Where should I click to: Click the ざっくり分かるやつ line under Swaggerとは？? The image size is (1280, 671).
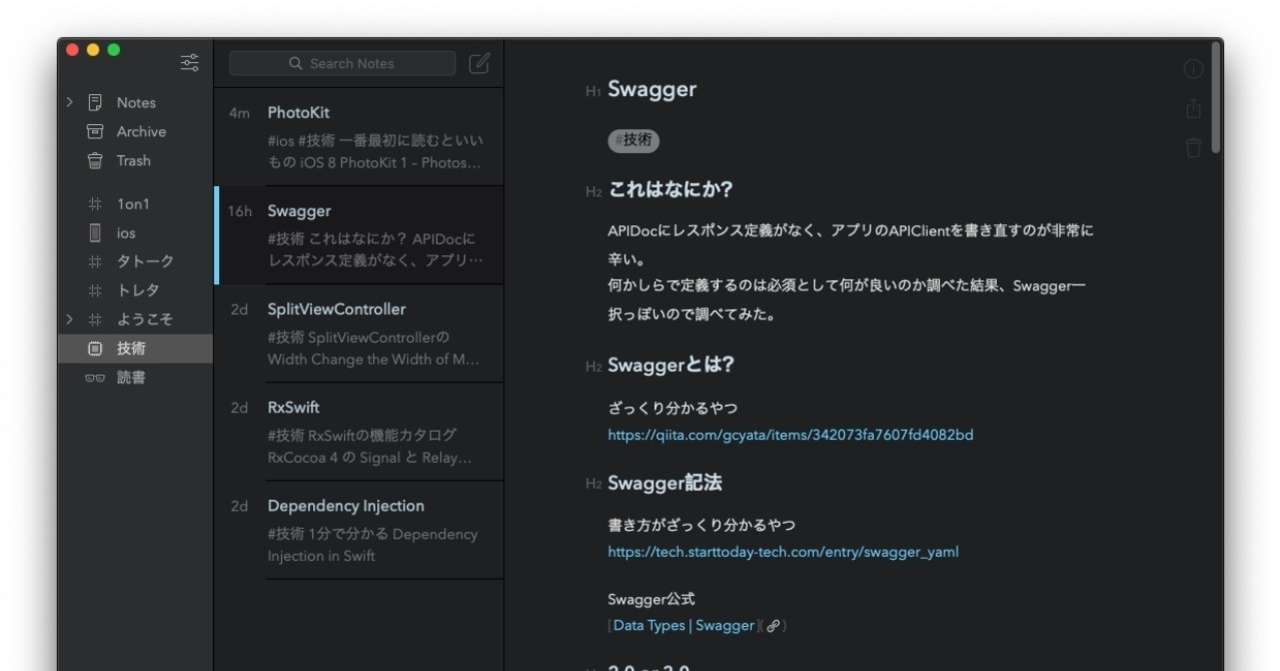(672, 409)
